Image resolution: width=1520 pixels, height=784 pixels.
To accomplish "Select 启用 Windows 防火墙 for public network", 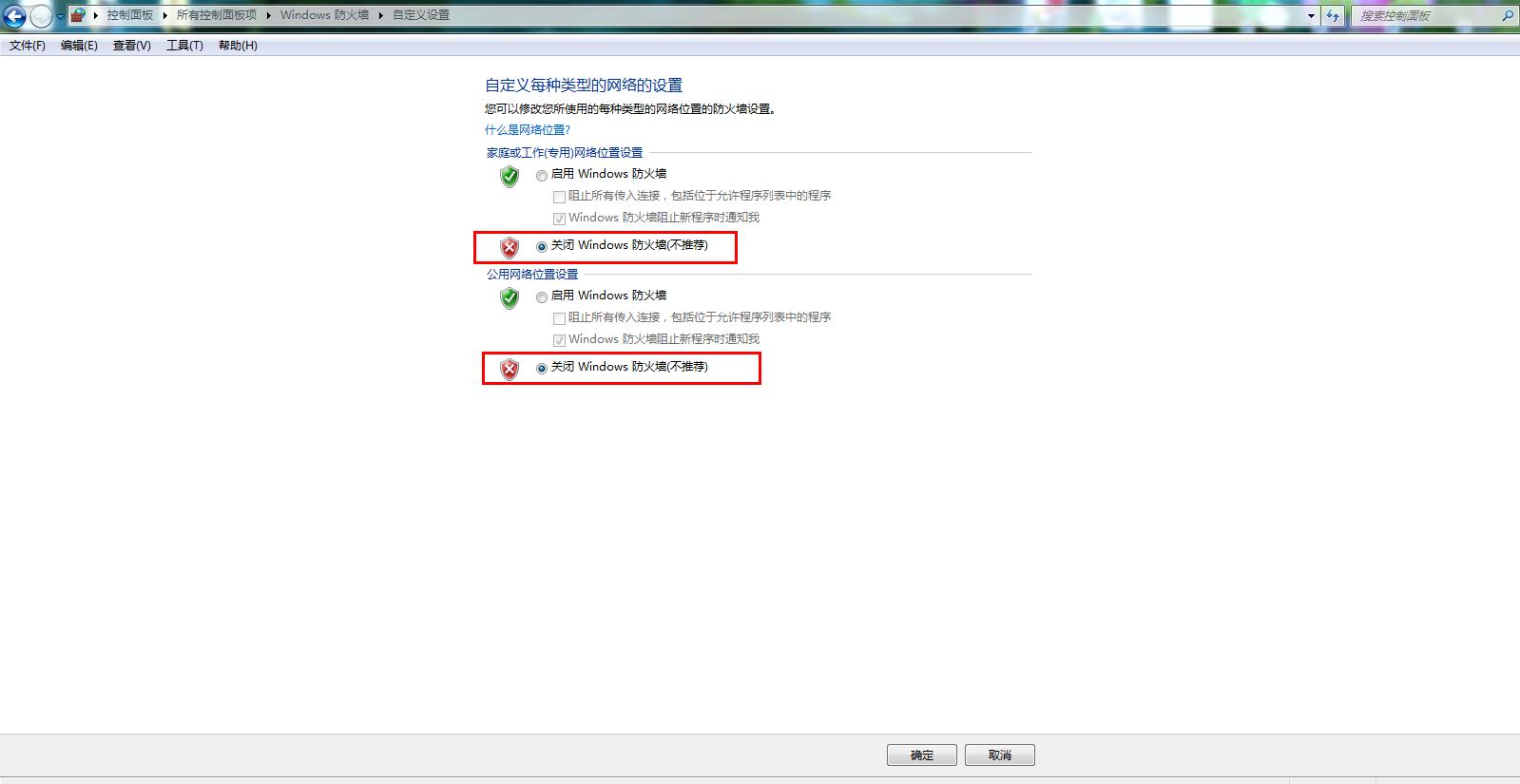I will [542, 297].
